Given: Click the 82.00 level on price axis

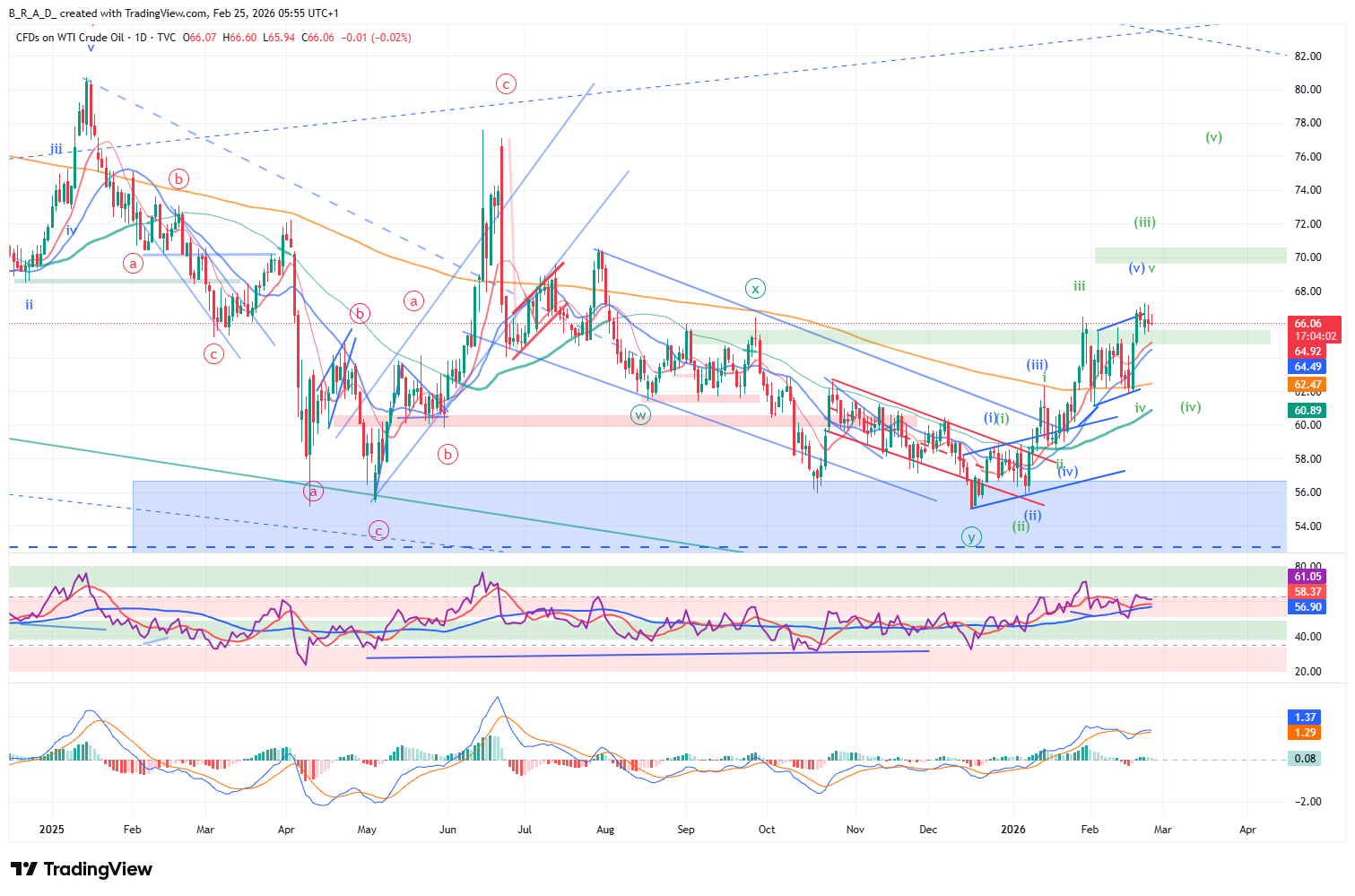Looking at the screenshot, I should point(1307,56).
